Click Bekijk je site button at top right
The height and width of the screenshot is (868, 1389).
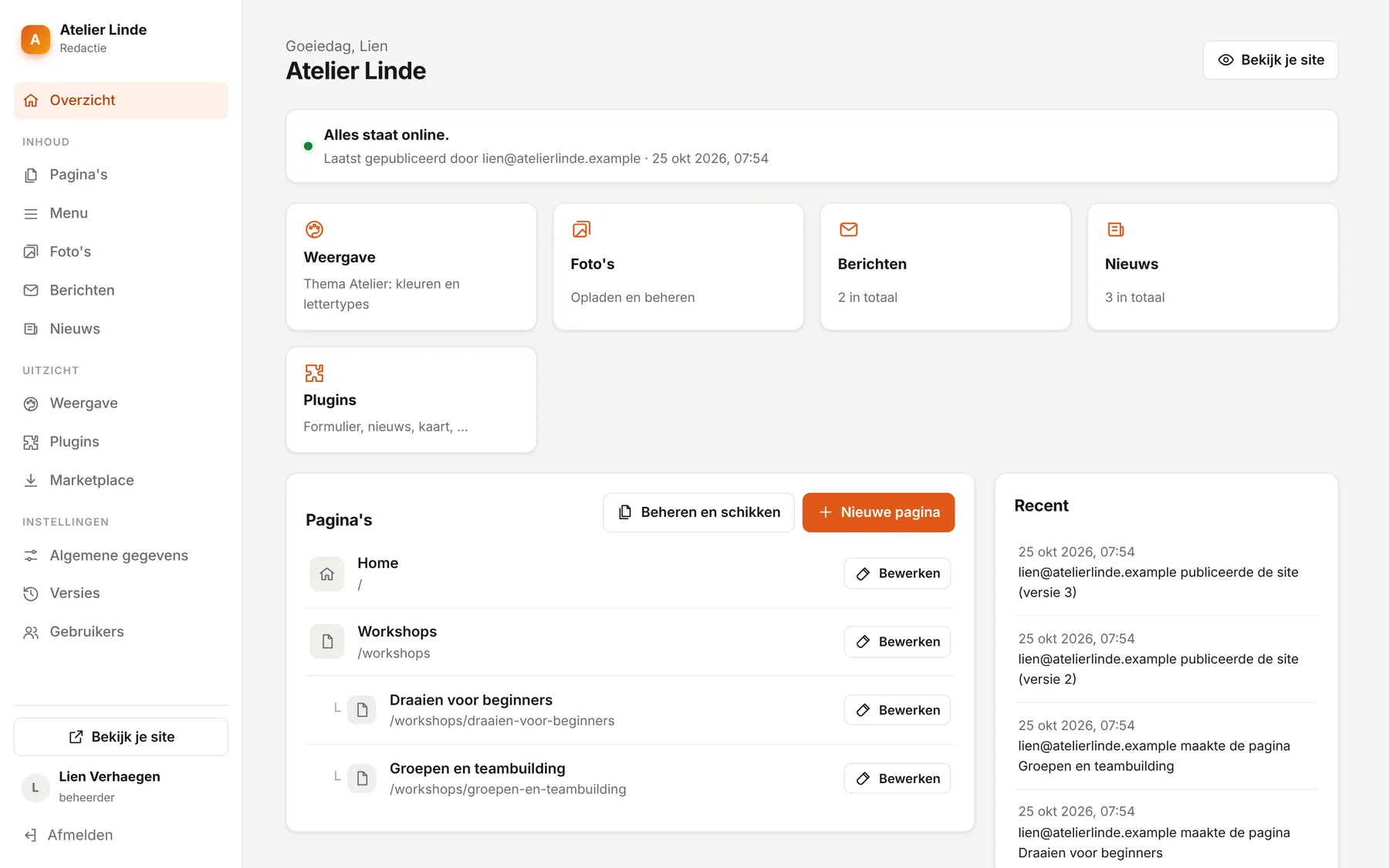[x=1270, y=60]
